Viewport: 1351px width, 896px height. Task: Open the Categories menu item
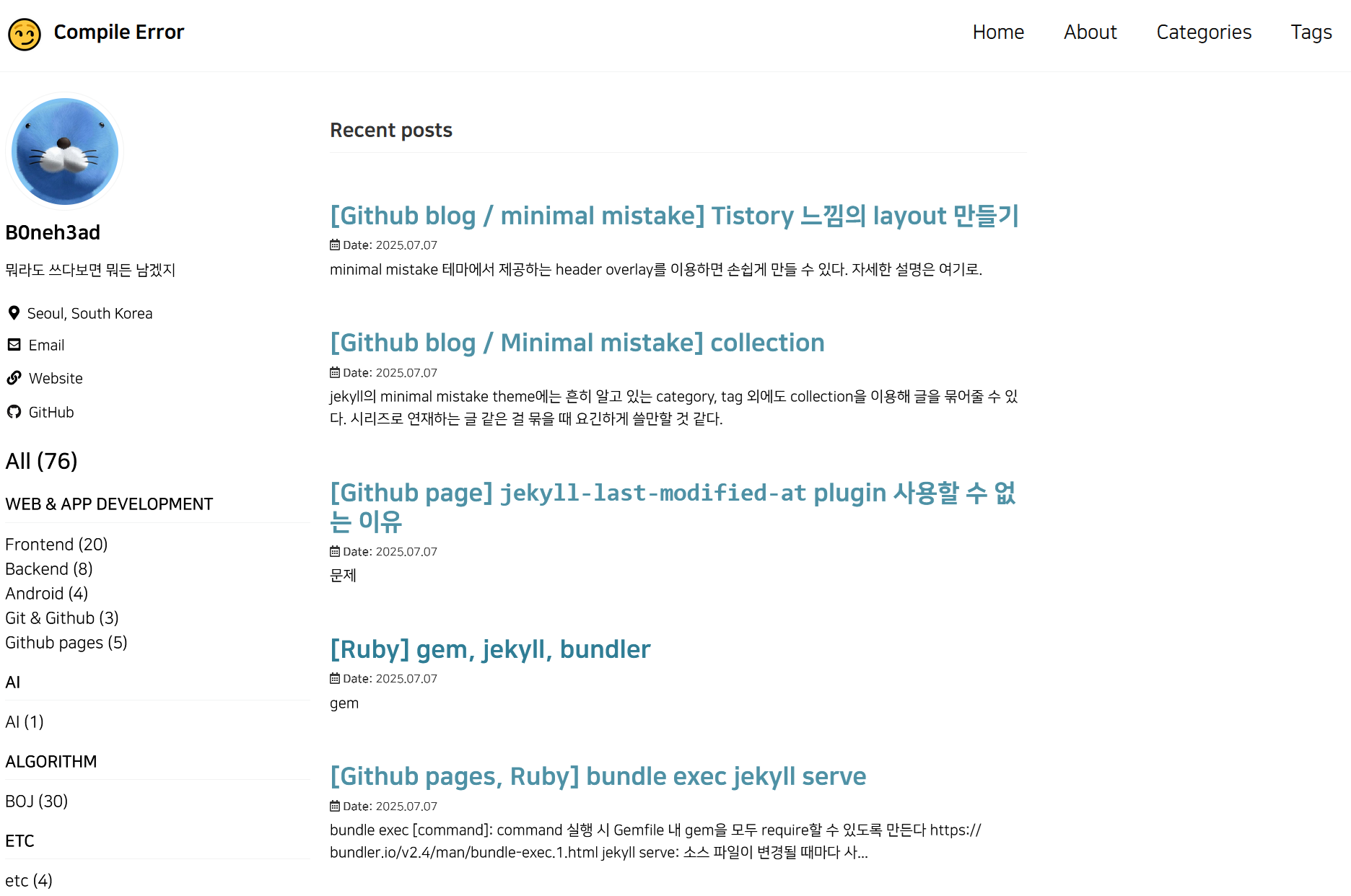pos(1204,32)
